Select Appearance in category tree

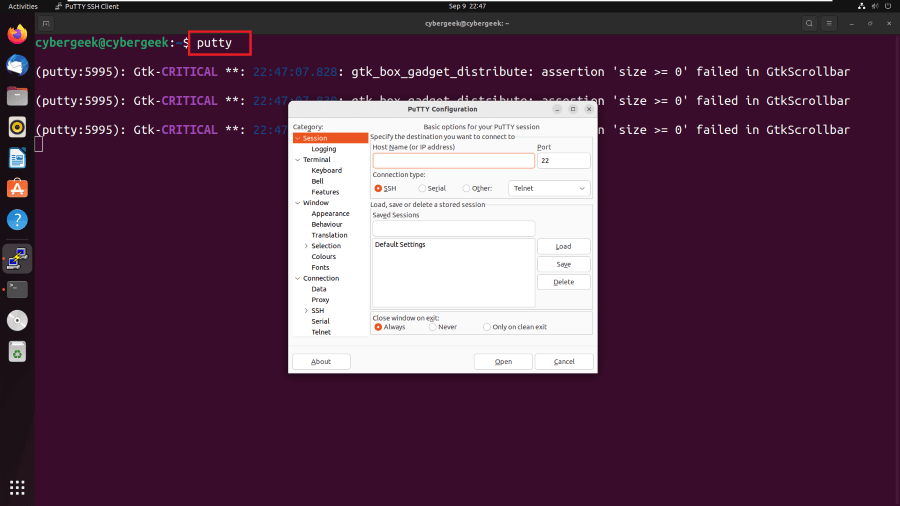click(331, 213)
